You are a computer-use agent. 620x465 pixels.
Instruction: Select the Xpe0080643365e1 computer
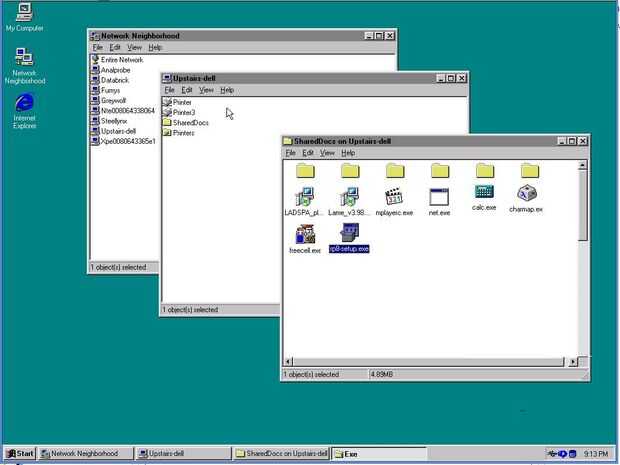(x=123, y=141)
